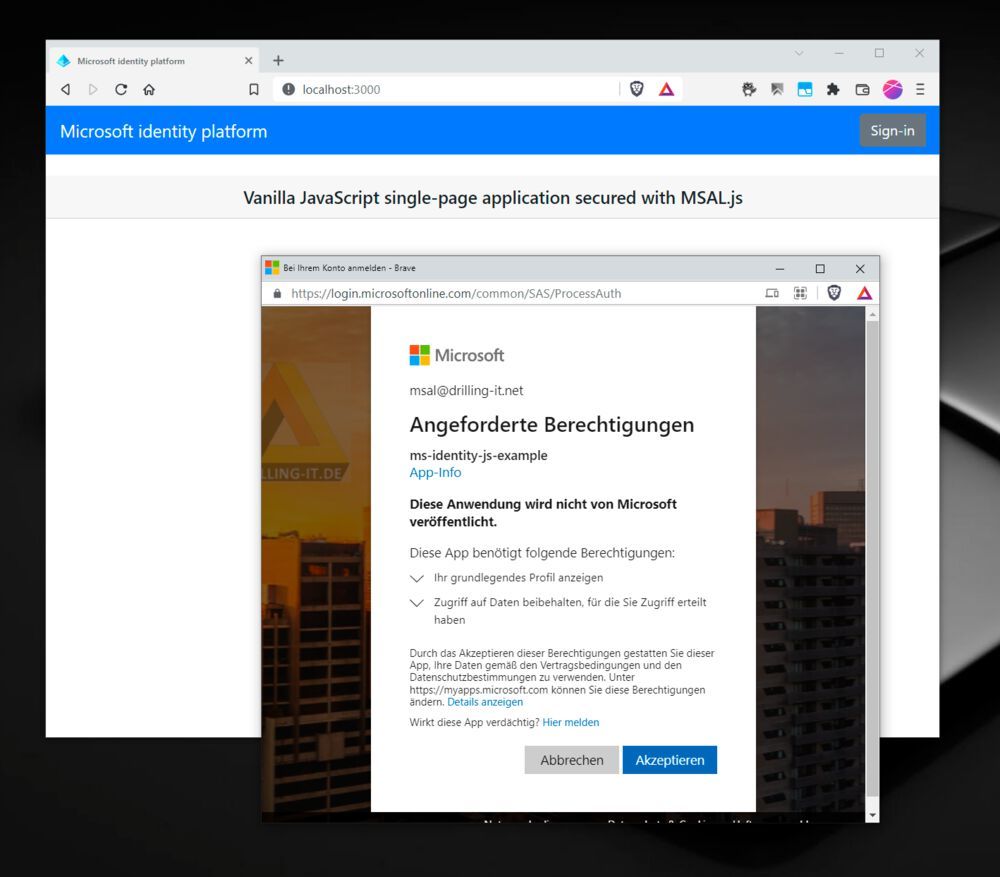Open the 'App-Info' link
Image resolution: width=1000 pixels, height=877 pixels.
[x=435, y=472]
